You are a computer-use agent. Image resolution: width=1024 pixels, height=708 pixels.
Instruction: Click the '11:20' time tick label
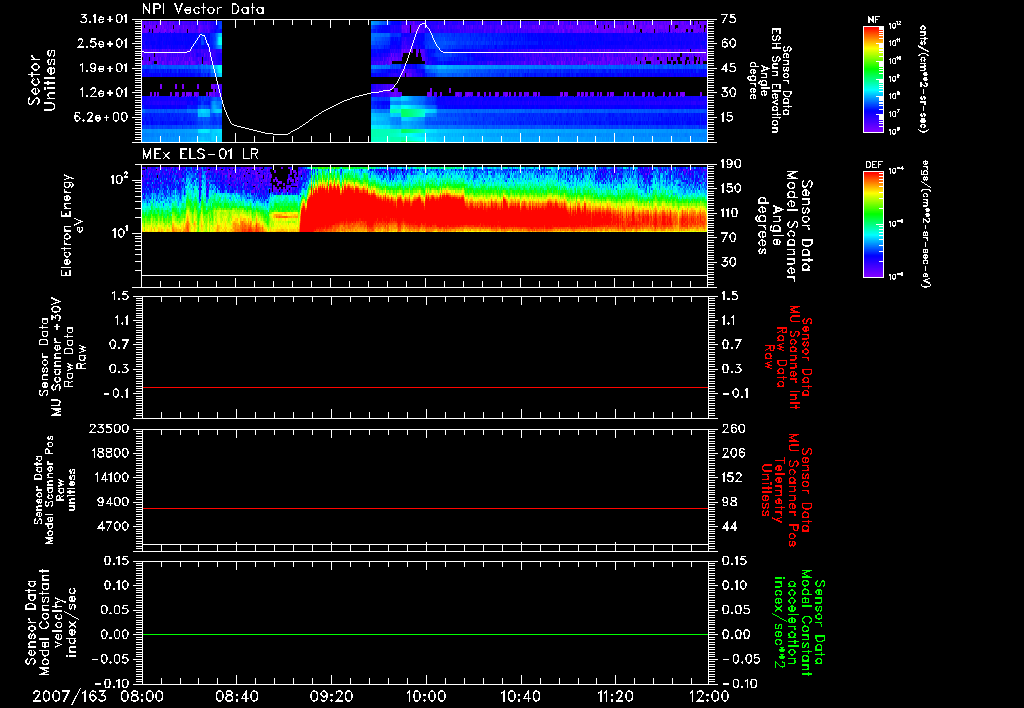pos(615,696)
